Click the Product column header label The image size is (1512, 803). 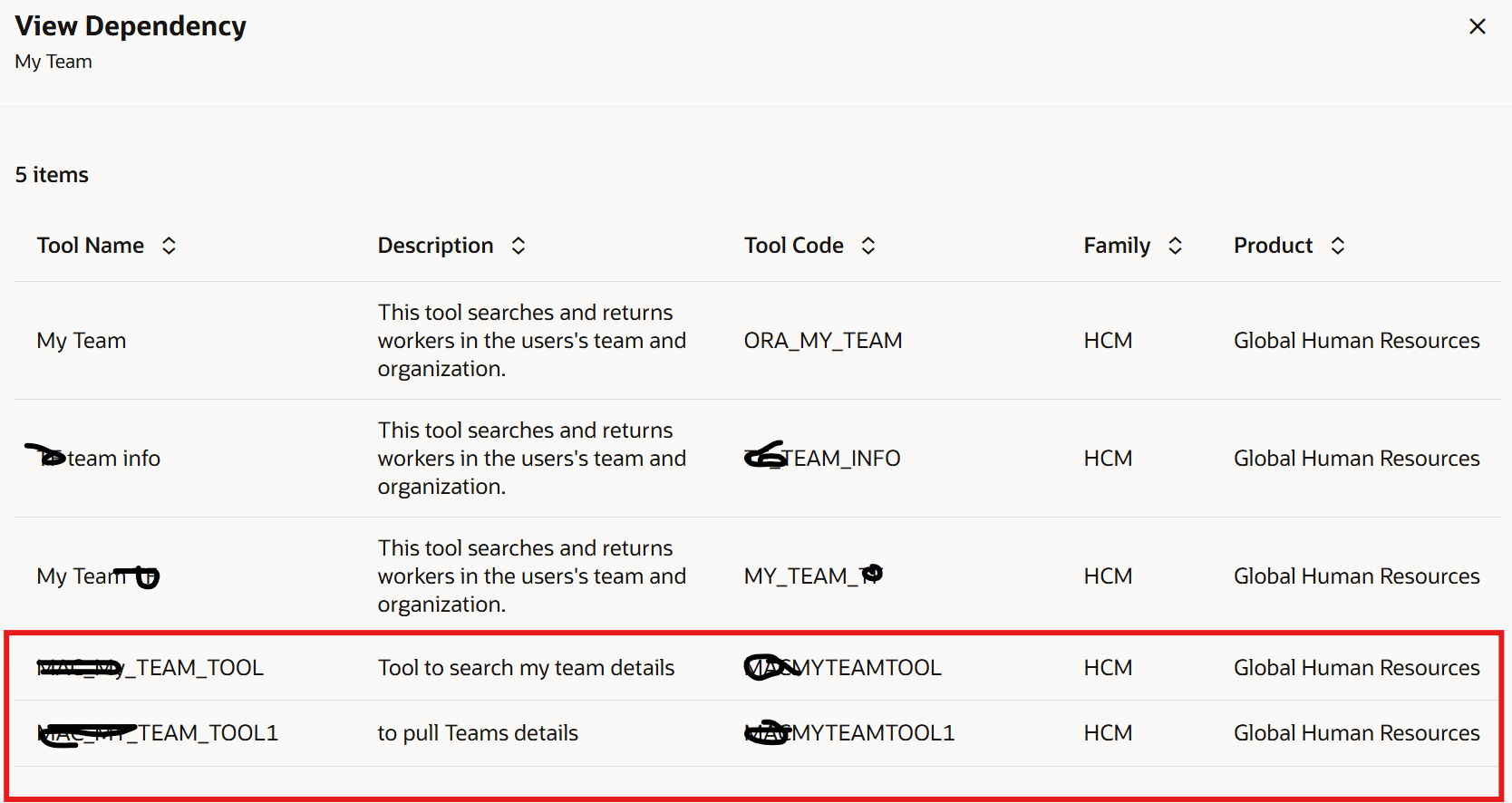click(x=1273, y=246)
